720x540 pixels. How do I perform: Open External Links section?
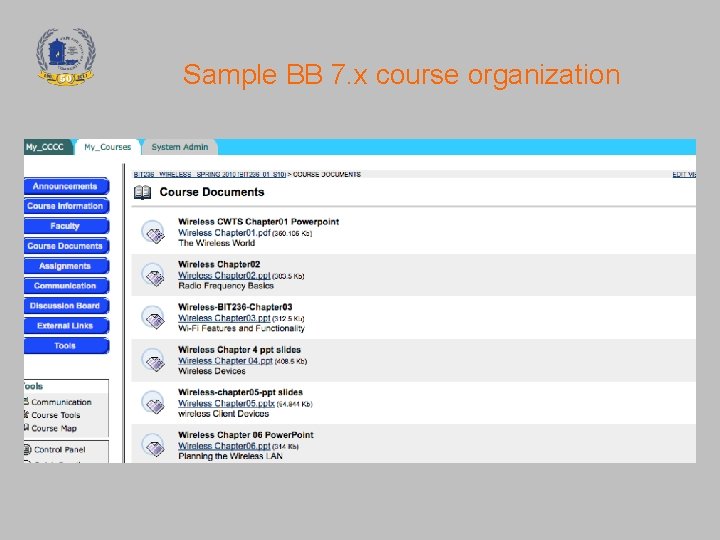point(66,326)
